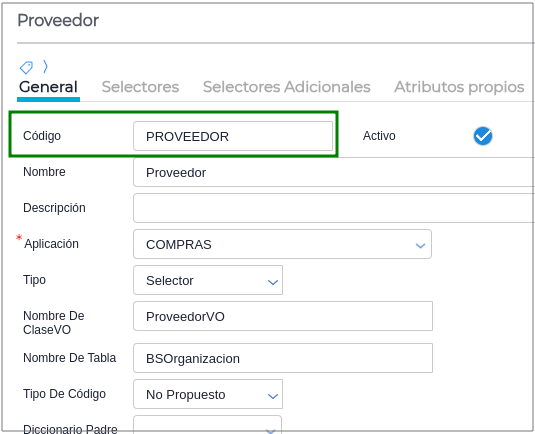Click the Proveedor heading title
This screenshot has height=434, width=535.
point(58,20)
